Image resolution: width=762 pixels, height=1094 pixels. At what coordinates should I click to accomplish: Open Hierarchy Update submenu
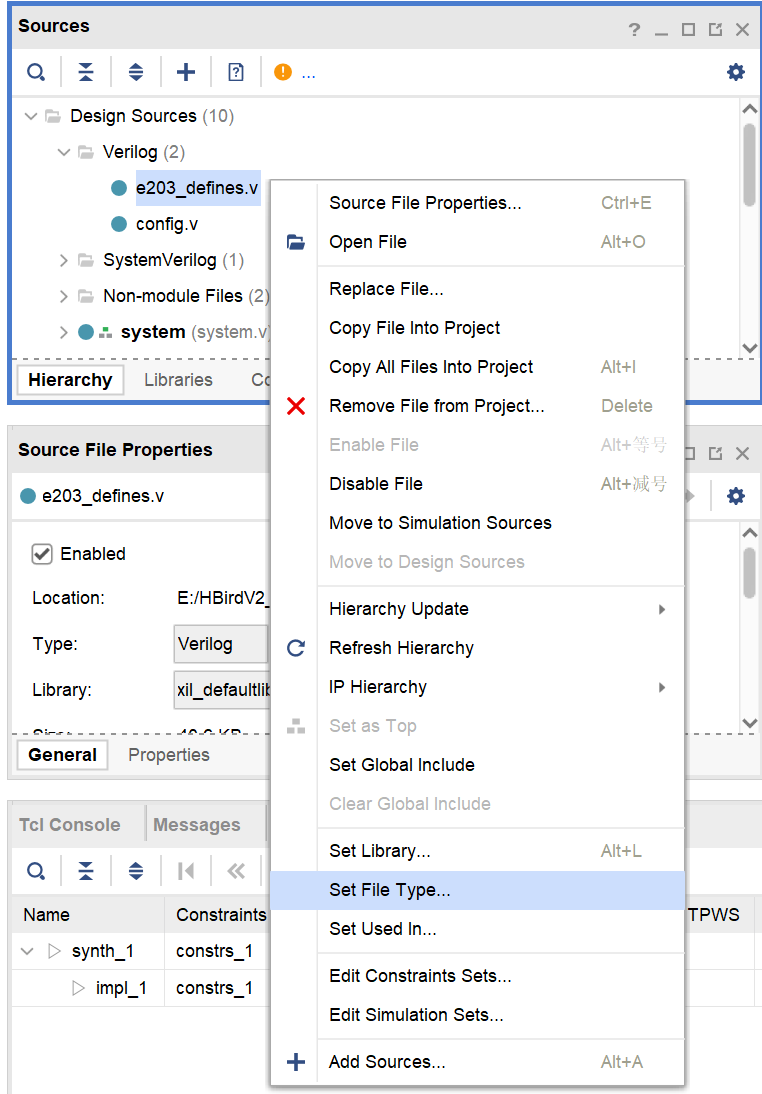point(398,609)
